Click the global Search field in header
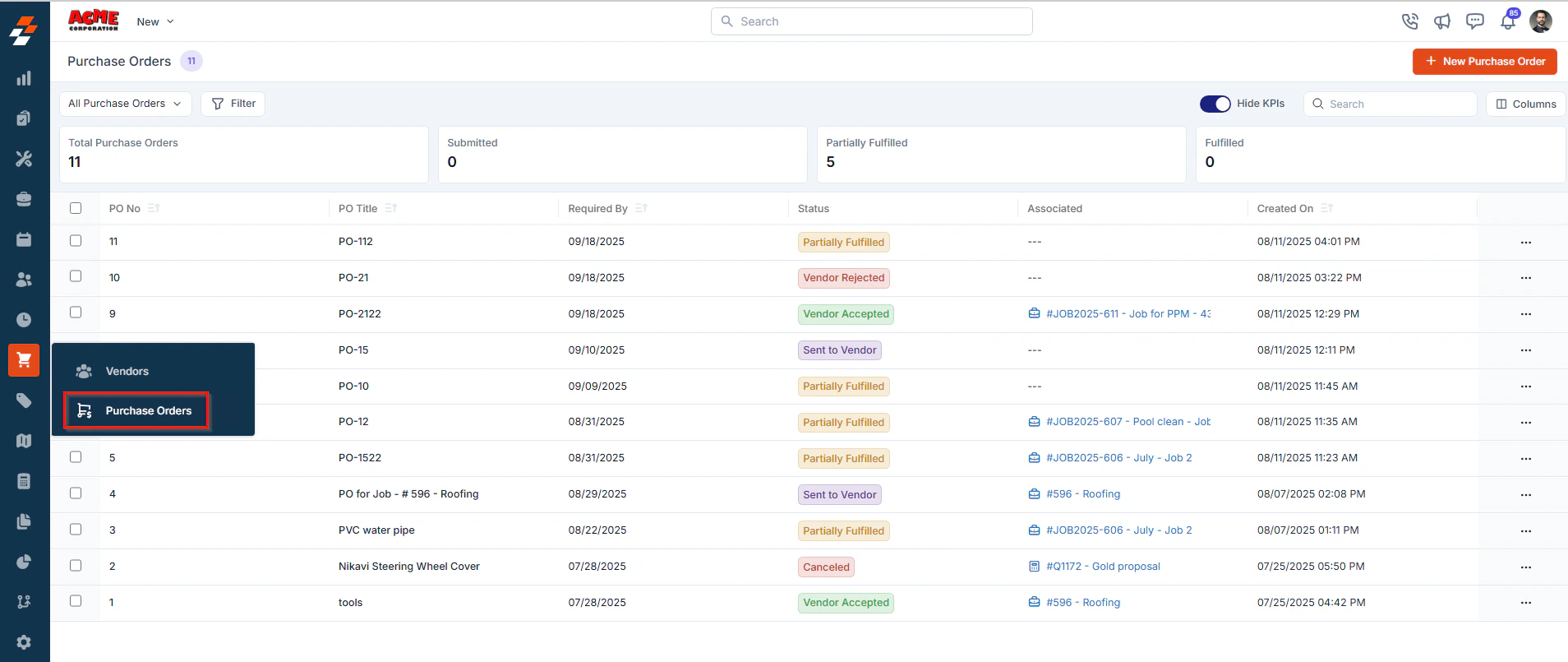 [x=872, y=21]
